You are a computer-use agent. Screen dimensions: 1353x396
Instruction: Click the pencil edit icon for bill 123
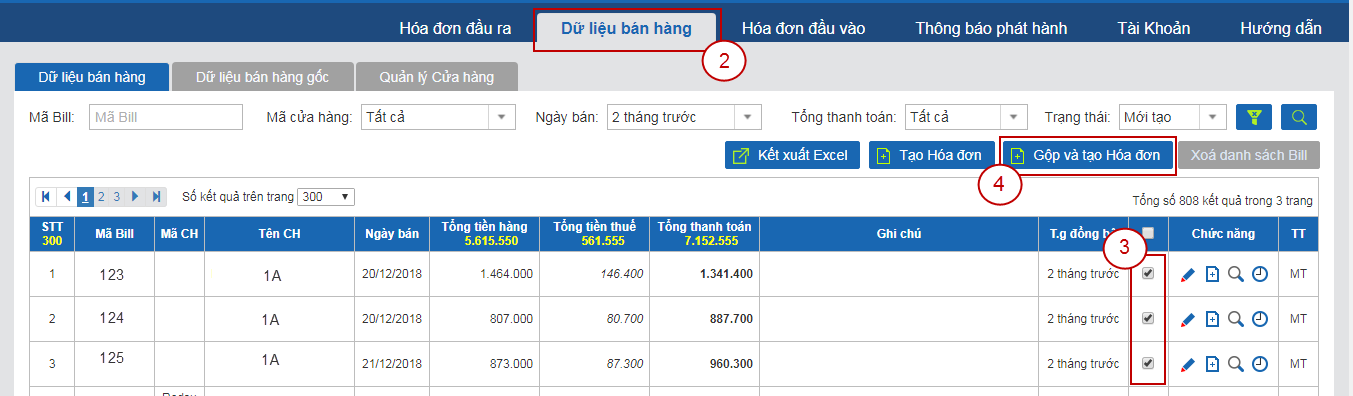click(1188, 274)
